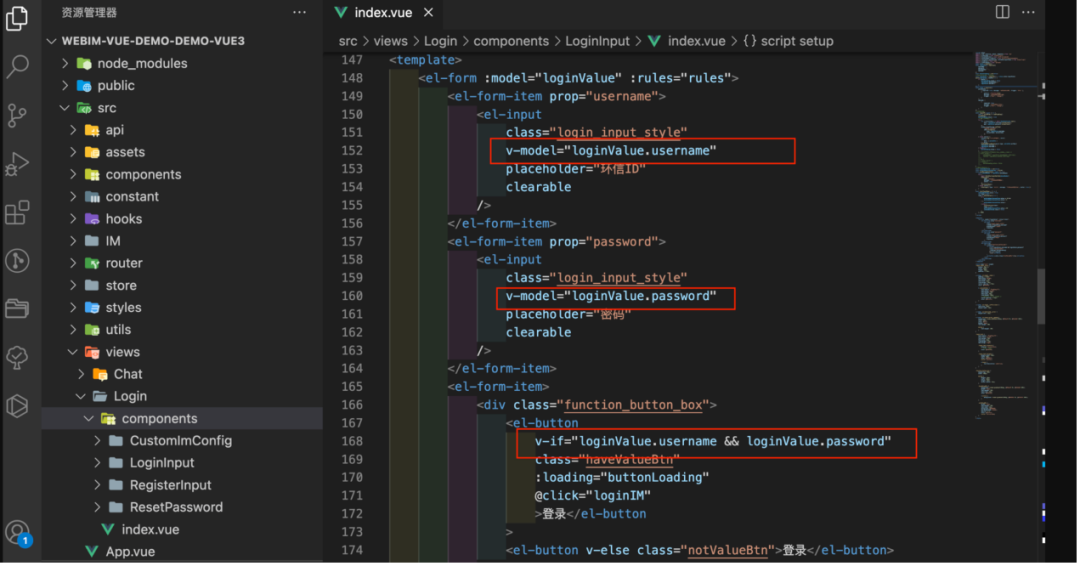Viewport: 1080px width, 566px height.
Task: Open the project folders activity bar icon
Action: click(x=17, y=308)
